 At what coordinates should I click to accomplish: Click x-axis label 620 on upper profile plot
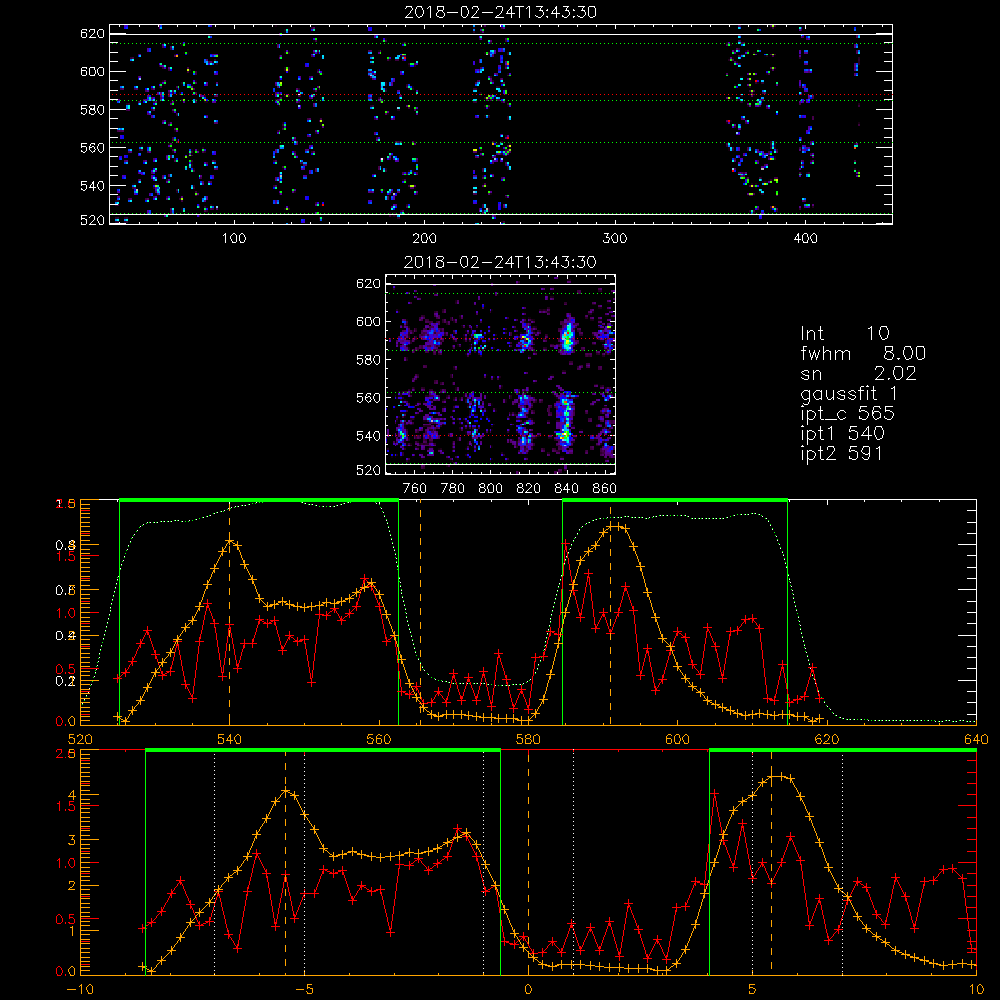click(x=827, y=739)
